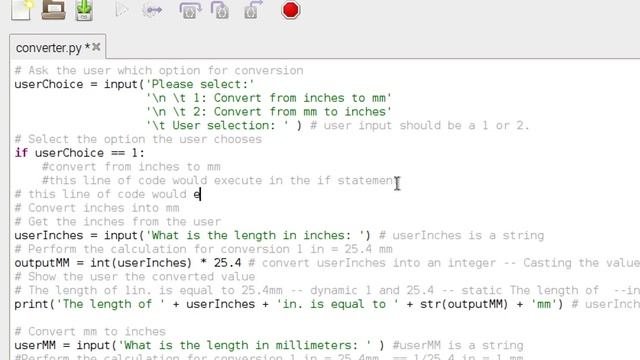The height and width of the screenshot is (360, 640).
Task: Click the '# Select the option the user chooses' comment
Action: [x=138, y=139]
